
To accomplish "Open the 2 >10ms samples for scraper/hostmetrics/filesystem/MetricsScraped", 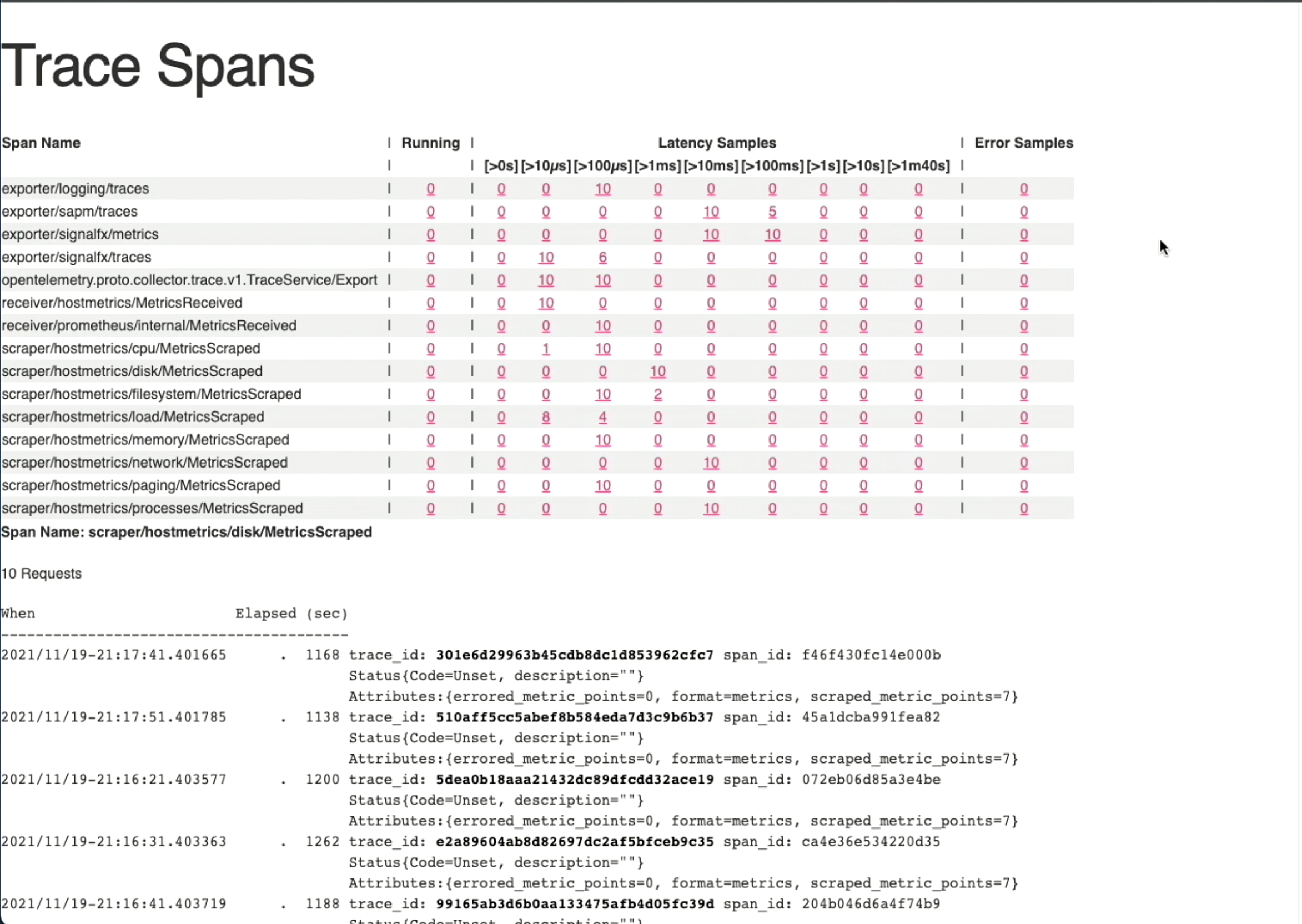I will coord(658,394).
